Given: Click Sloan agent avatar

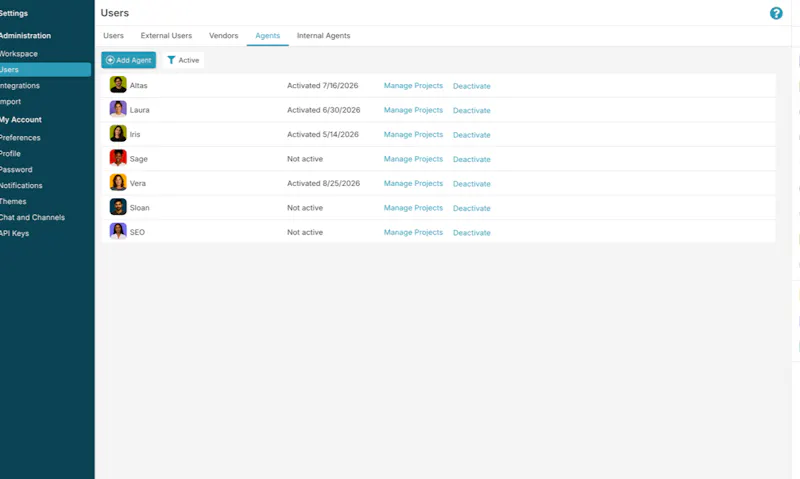Looking at the screenshot, I should 118,207.
